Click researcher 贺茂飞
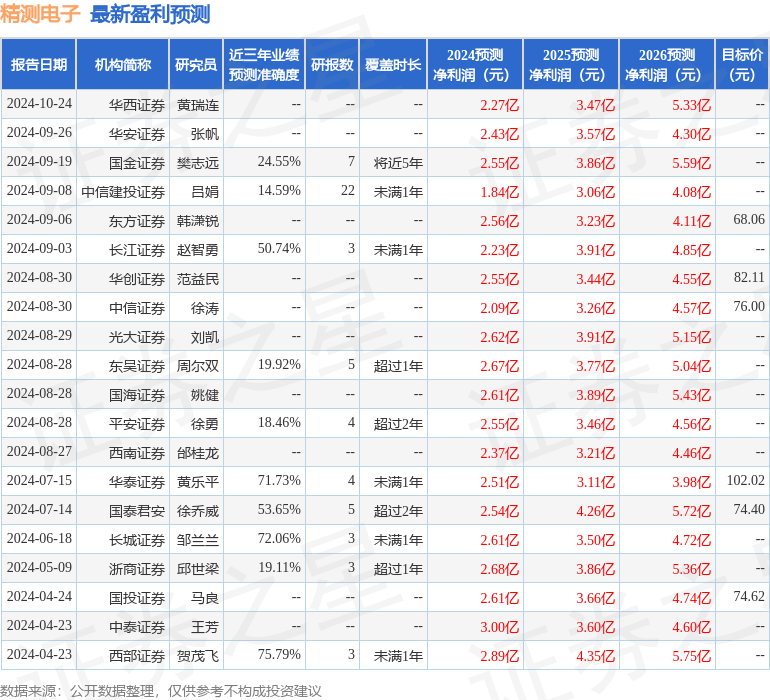Screen dimensions: 770x700 click(197, 656)
